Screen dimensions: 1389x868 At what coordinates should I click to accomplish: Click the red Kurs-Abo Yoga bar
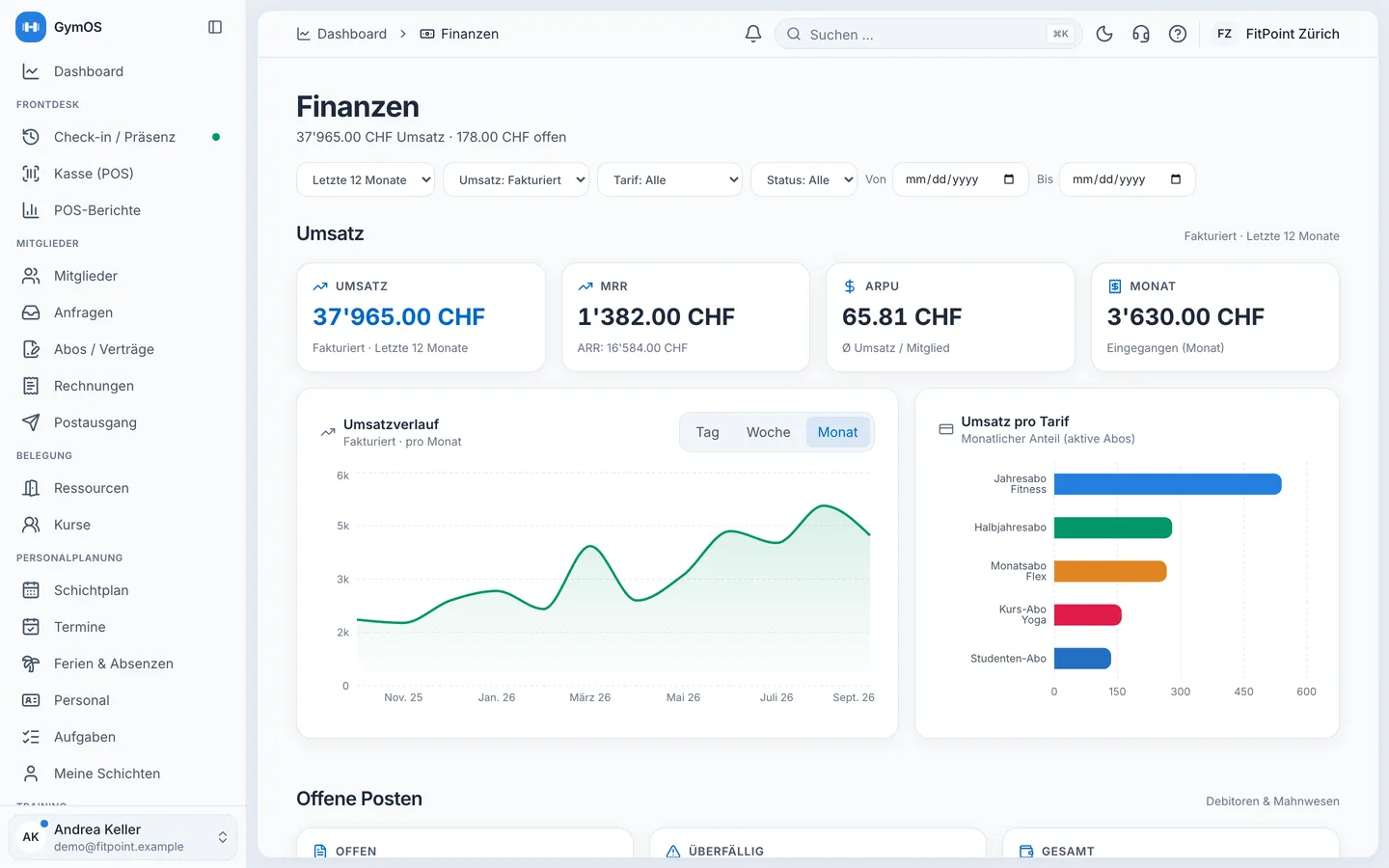tap(1088, 614)
